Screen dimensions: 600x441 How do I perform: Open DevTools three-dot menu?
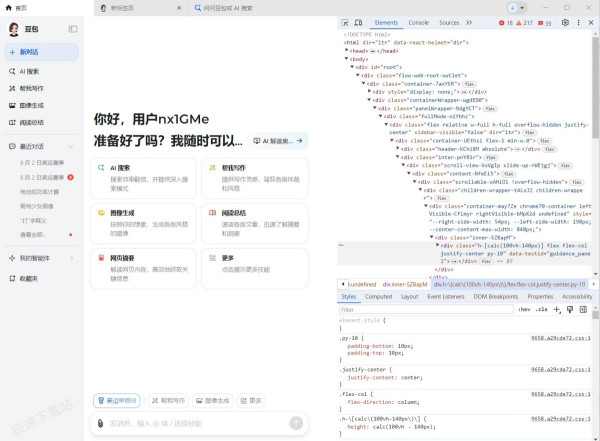pos(578,23)
